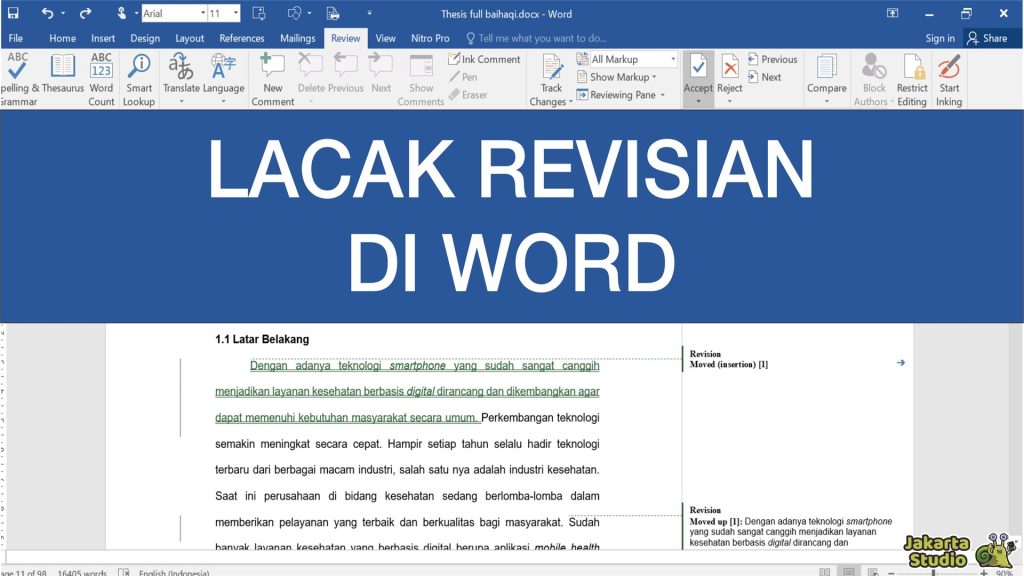Redo the last undone action

point(86,13)
